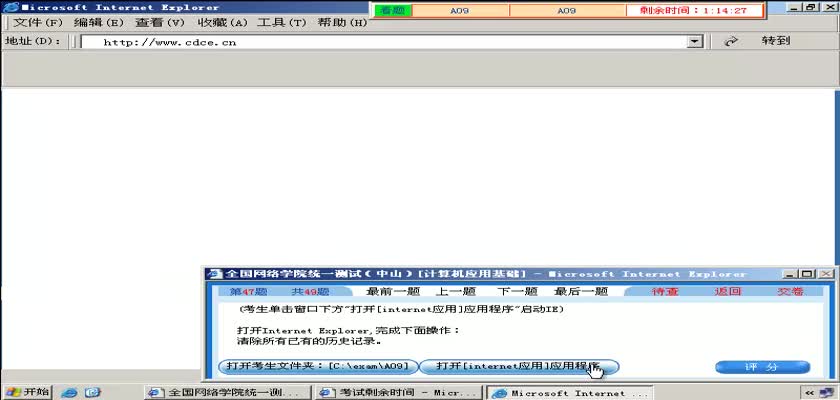840x400 pixels.
Task: Open the 收藏(A) menu
Action: click(223, 23)
